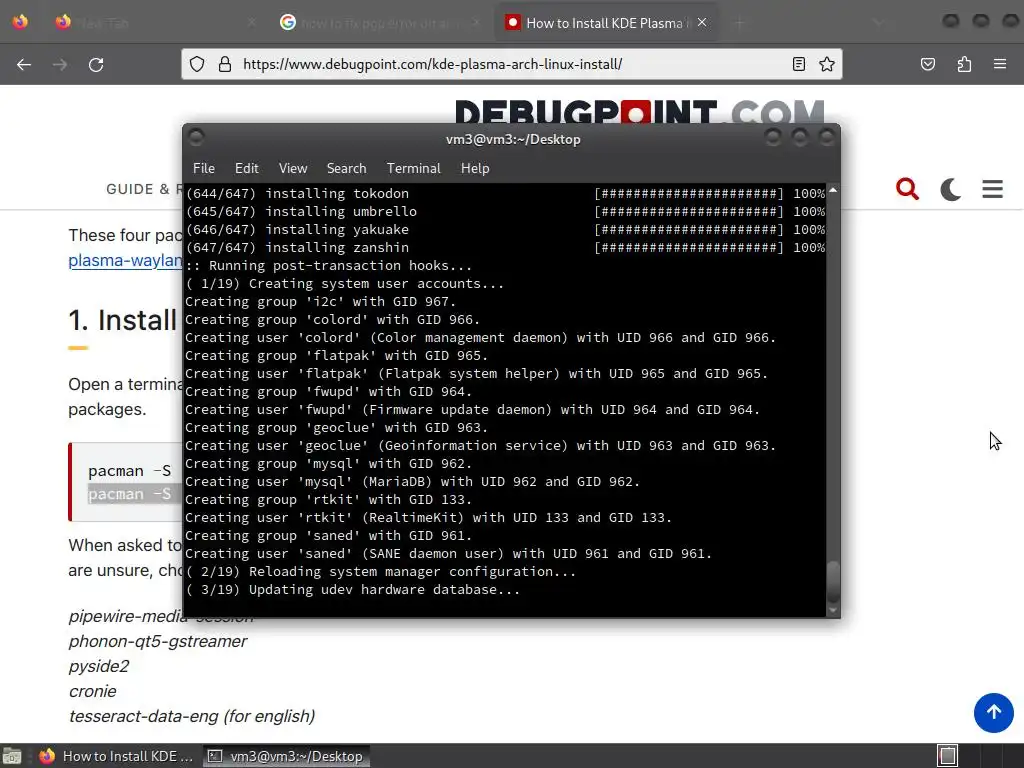Click the text 'tesseract-data-eng (for english)'
The image size is (1024, 768).
pyautogui.click(x=192, y=716)
